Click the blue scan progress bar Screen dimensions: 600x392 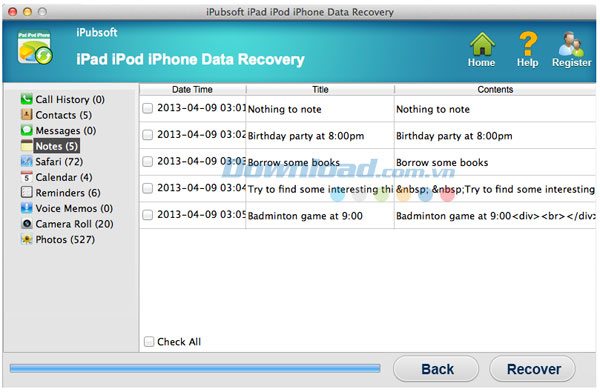(x=195, y=369)
